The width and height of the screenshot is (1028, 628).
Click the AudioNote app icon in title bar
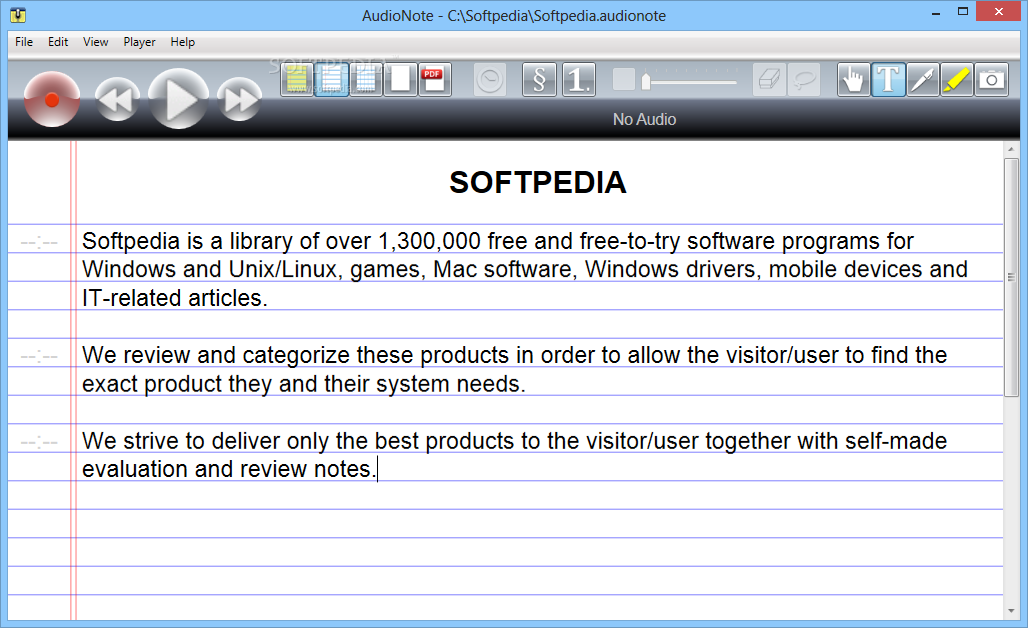[18, 14]
